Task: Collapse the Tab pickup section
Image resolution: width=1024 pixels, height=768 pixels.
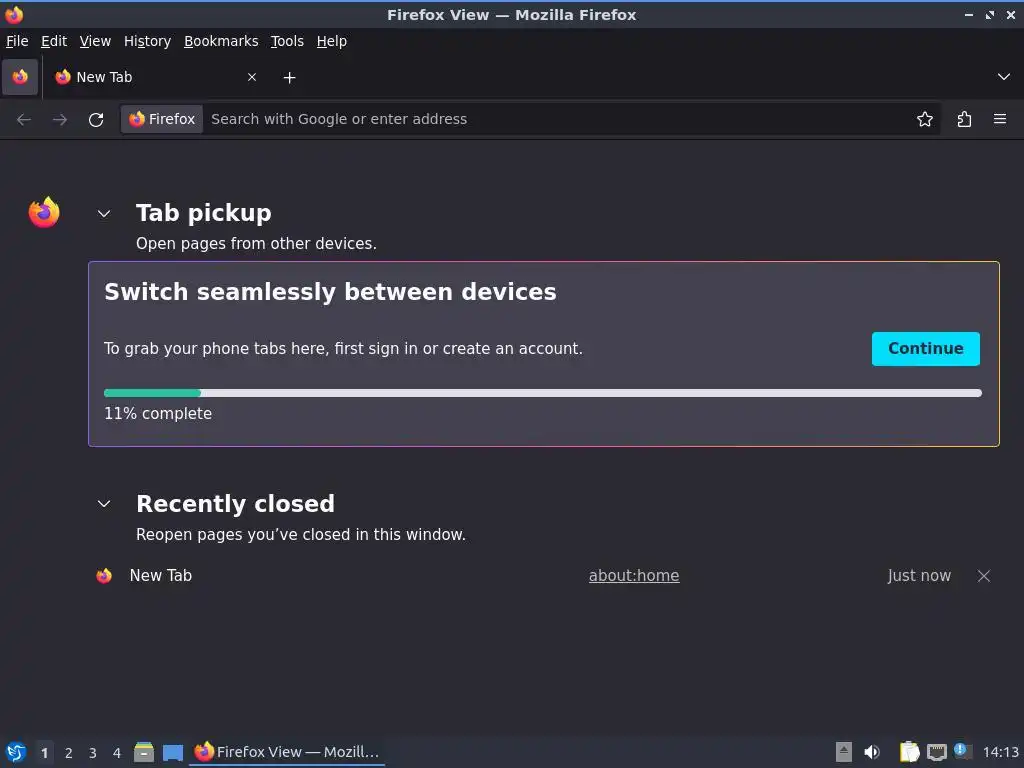Action: 104,214
